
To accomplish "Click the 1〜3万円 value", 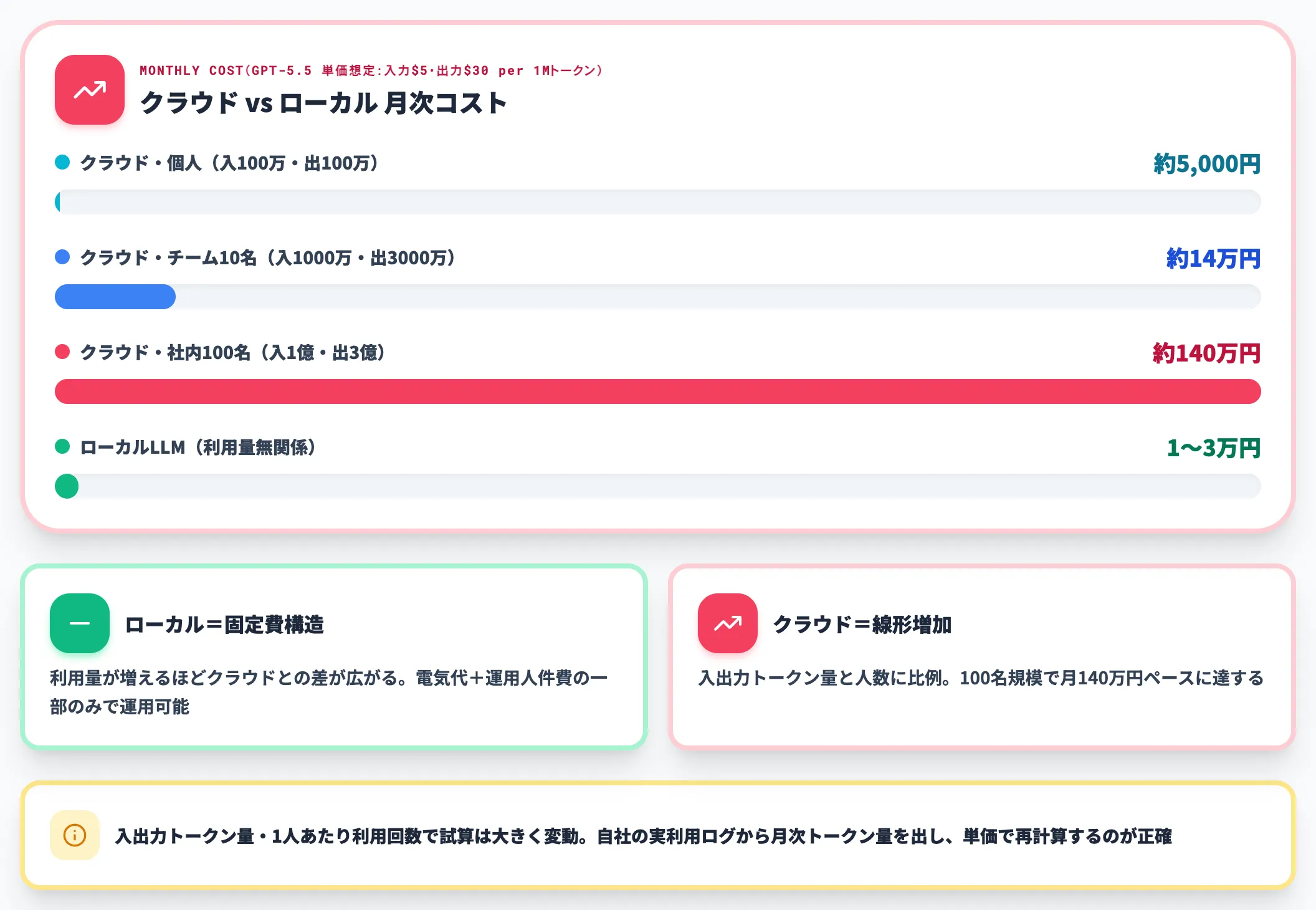I will (1213, 448).
